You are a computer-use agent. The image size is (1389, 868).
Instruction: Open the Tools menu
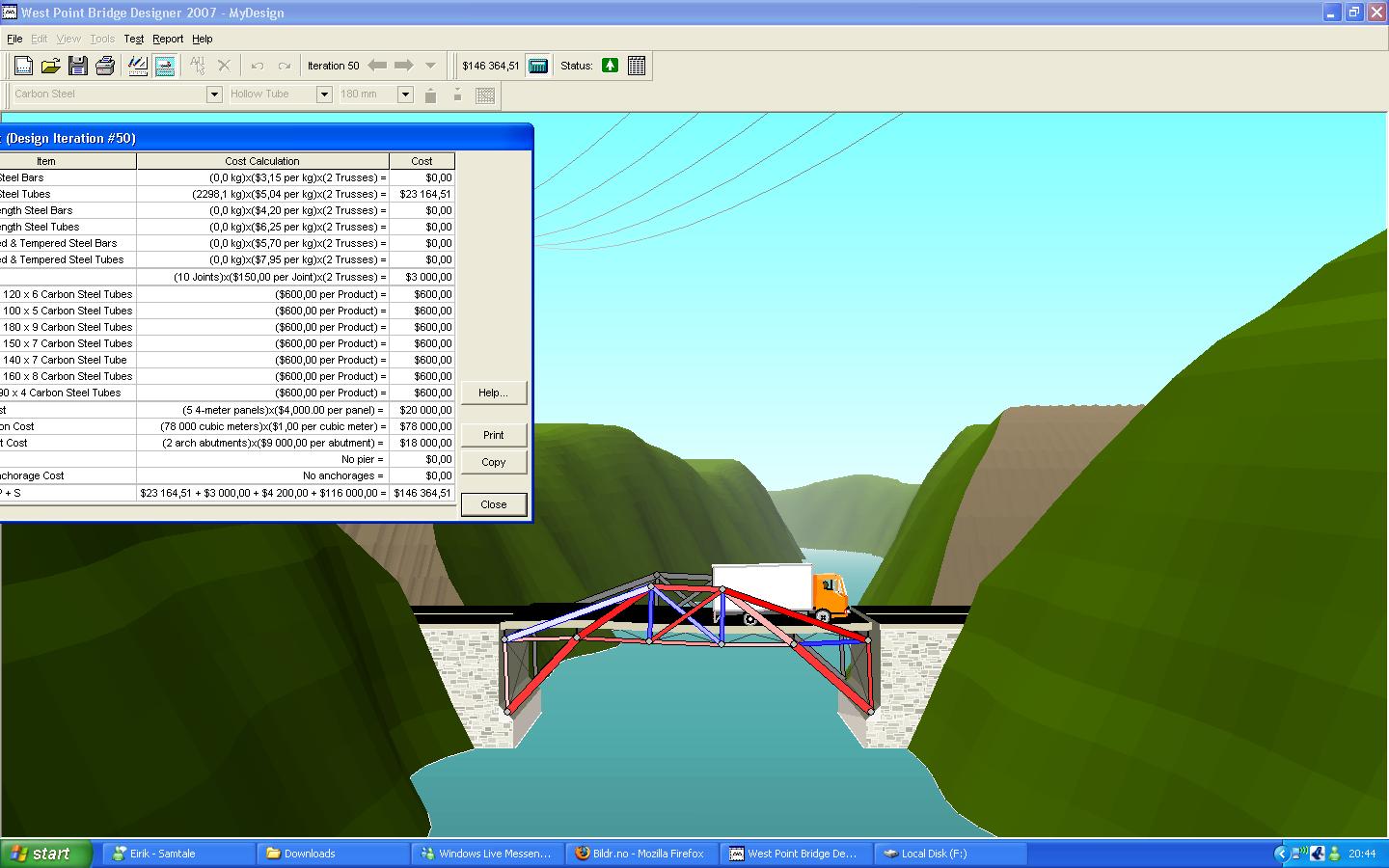pyautogui.click(x=102, y=39)
